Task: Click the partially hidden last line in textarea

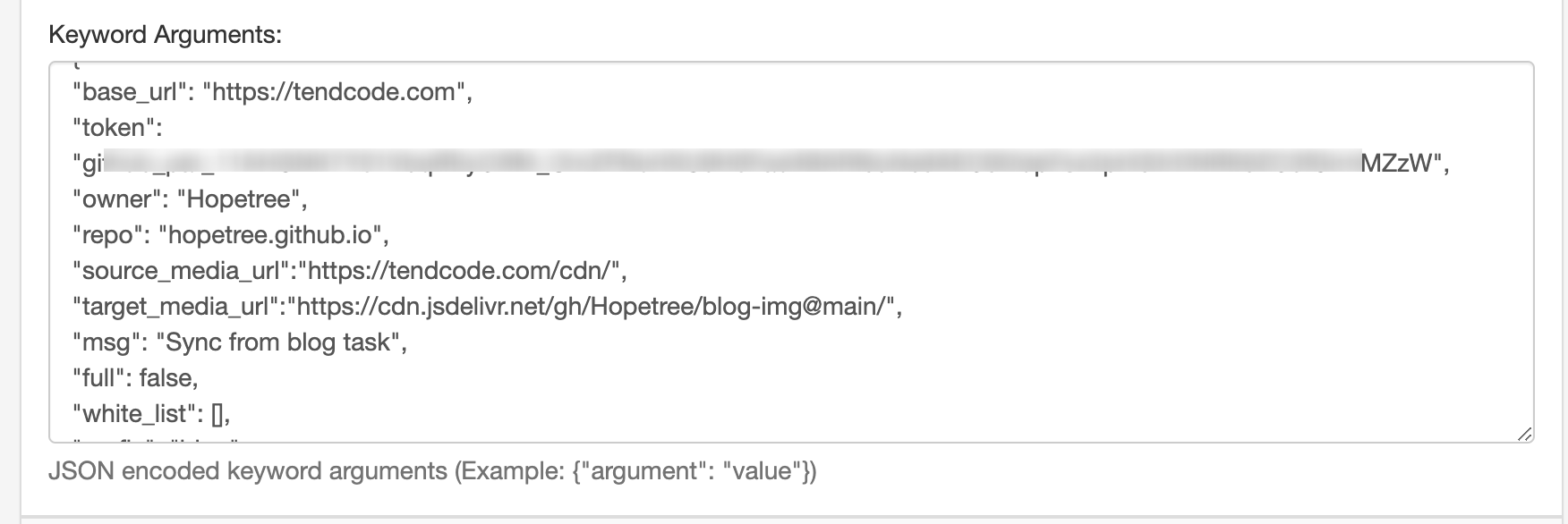Action: click(x=157, y=439)
